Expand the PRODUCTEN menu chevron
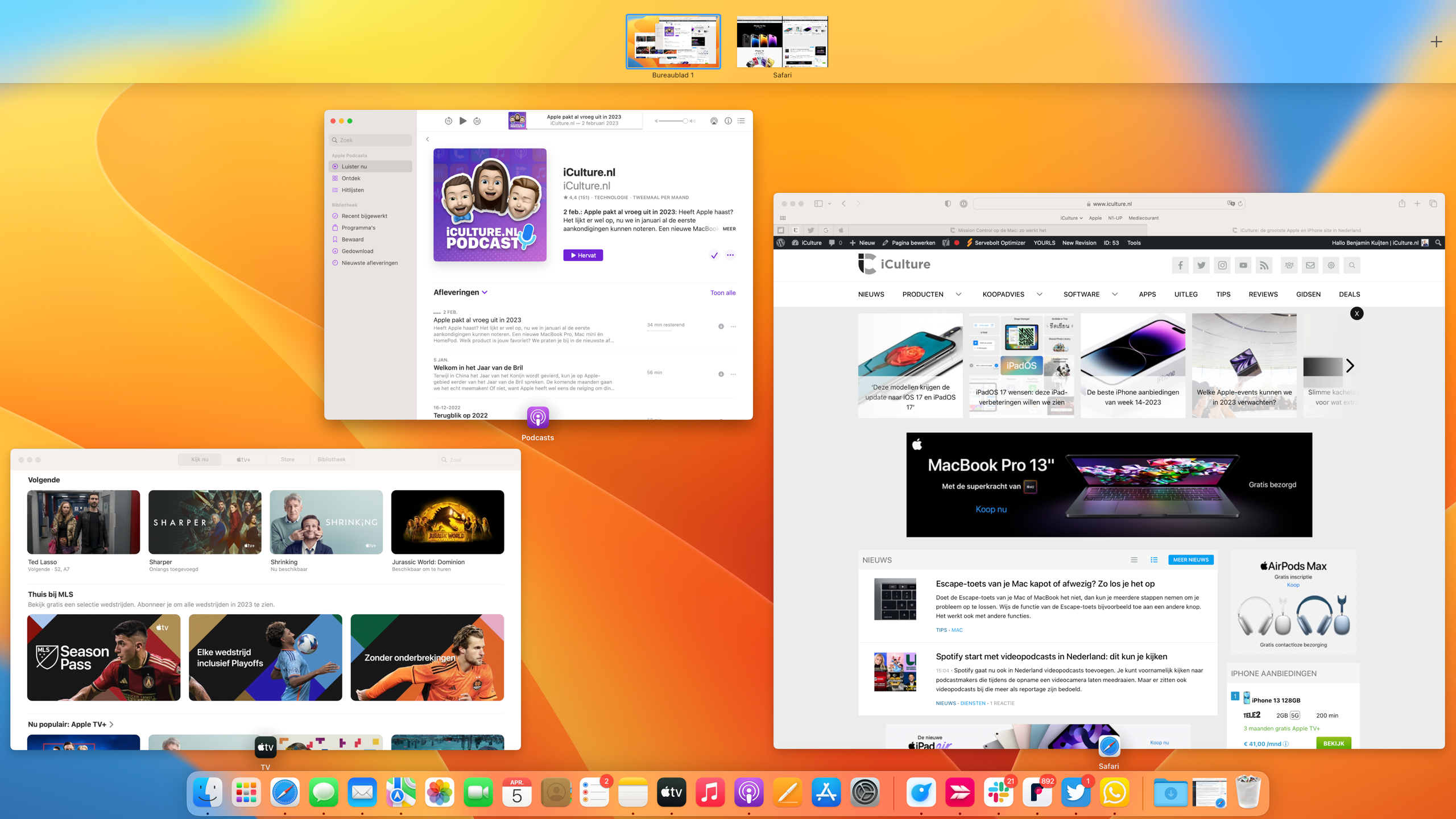The image size is (1456, 819). click(x=958, y=295)
